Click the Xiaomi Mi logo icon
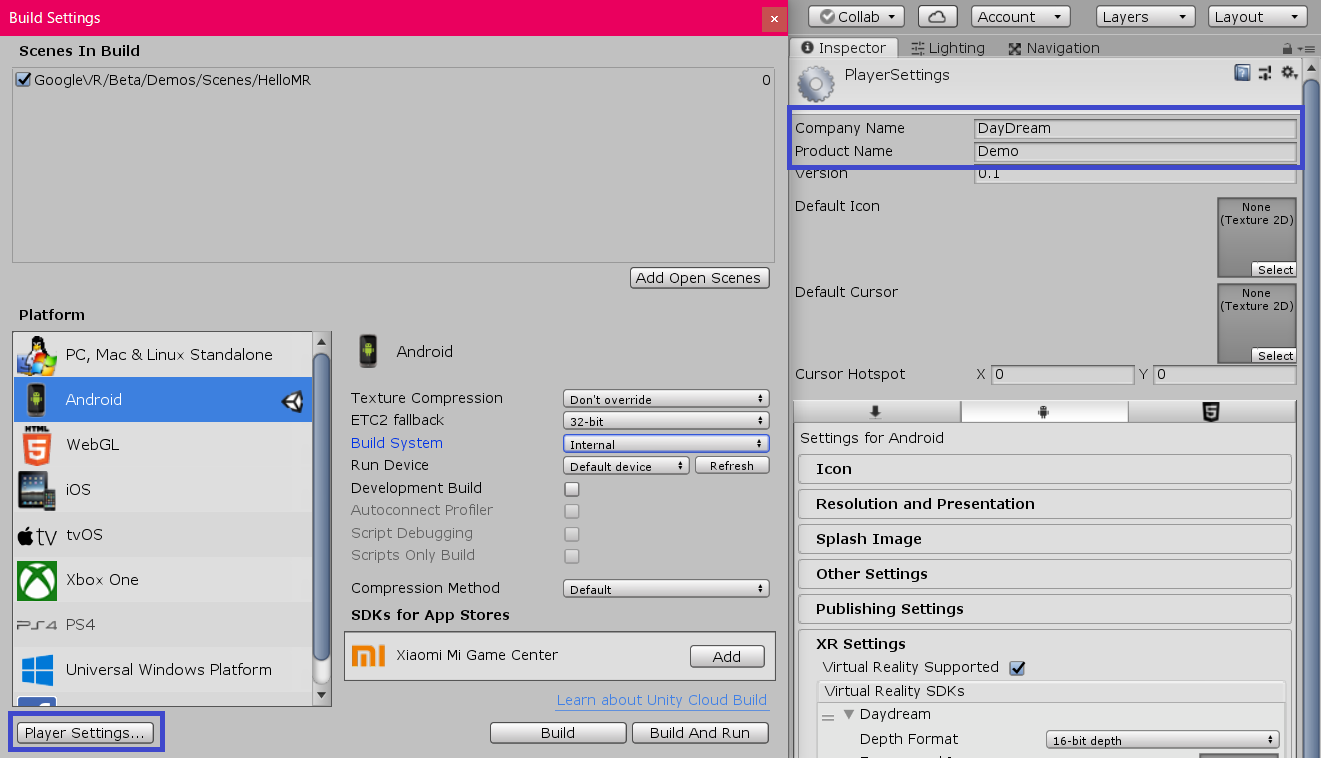Screen dimensions: 1321x758 coord(369,656)
